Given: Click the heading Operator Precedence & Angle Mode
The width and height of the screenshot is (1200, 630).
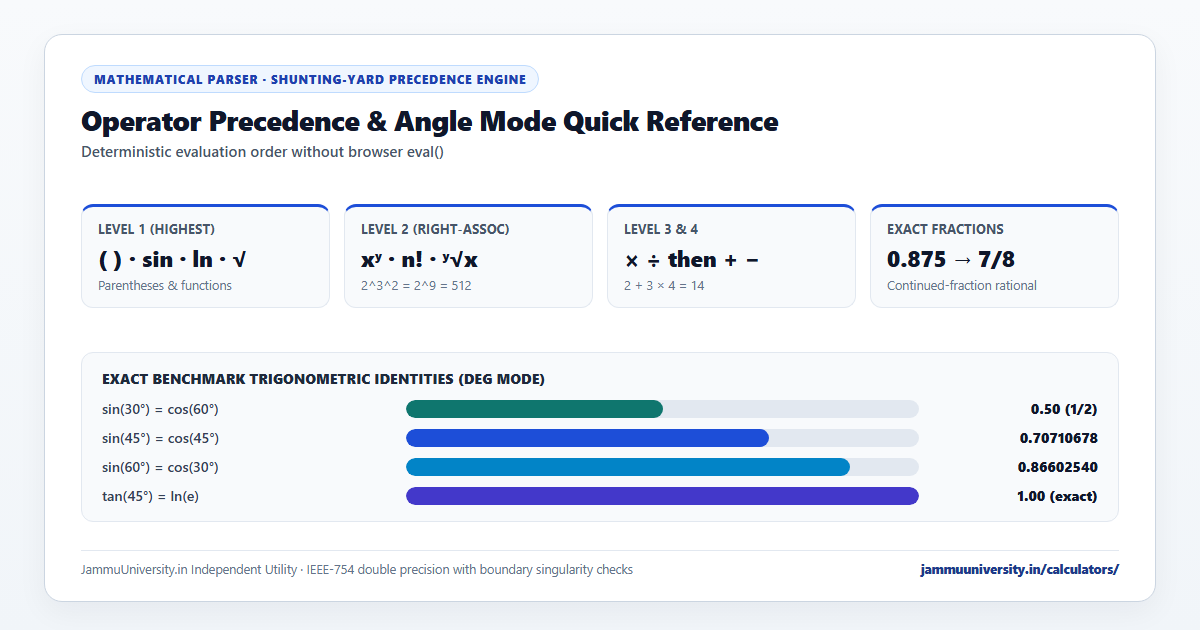Looking at the screenshot, I should pyautogui.click(x=429, y=122).
